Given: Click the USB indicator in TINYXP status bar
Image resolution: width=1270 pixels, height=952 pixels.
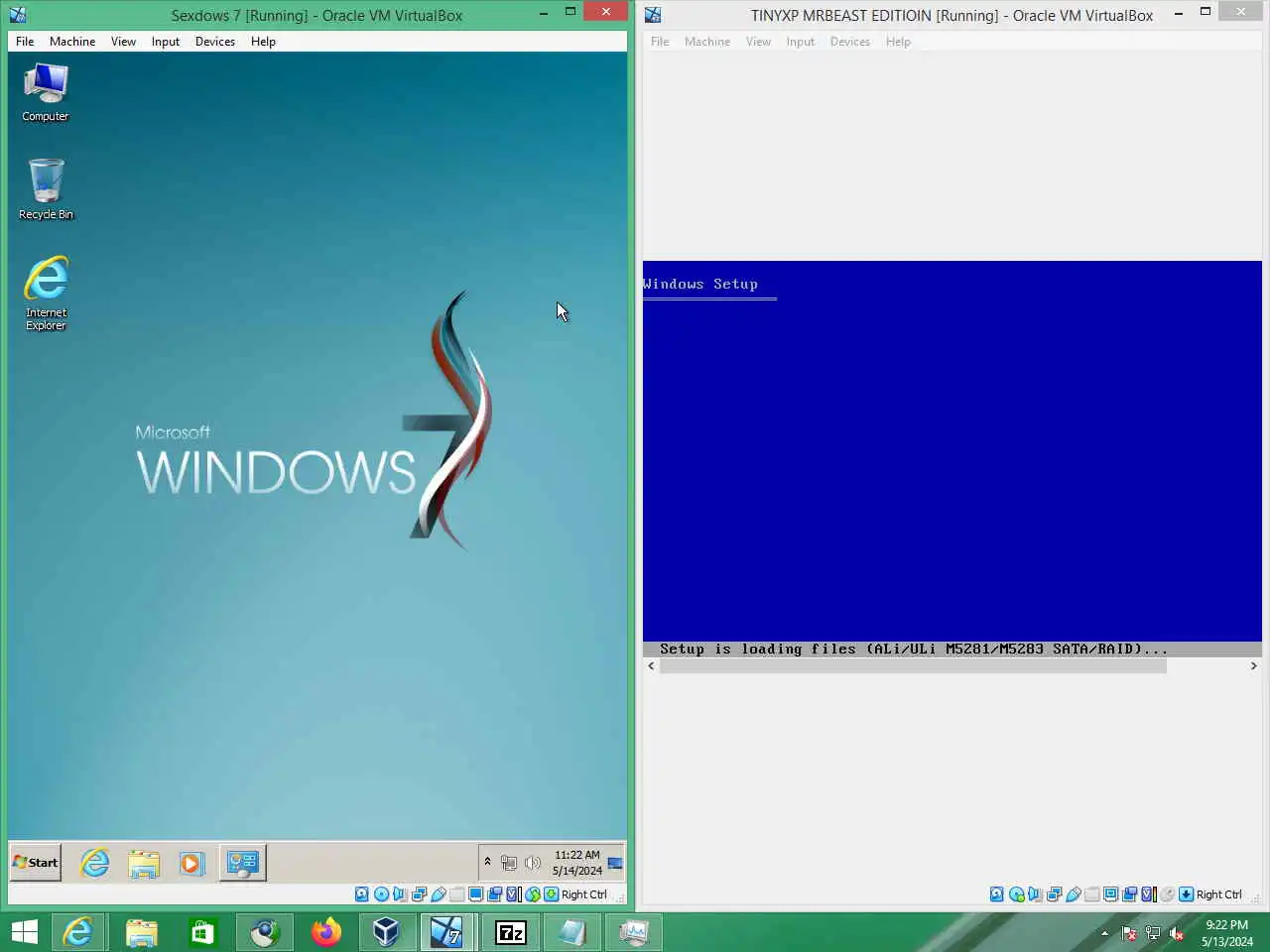Looking at the screenshot, I should pyautogui.click(x=1073, y=894).
